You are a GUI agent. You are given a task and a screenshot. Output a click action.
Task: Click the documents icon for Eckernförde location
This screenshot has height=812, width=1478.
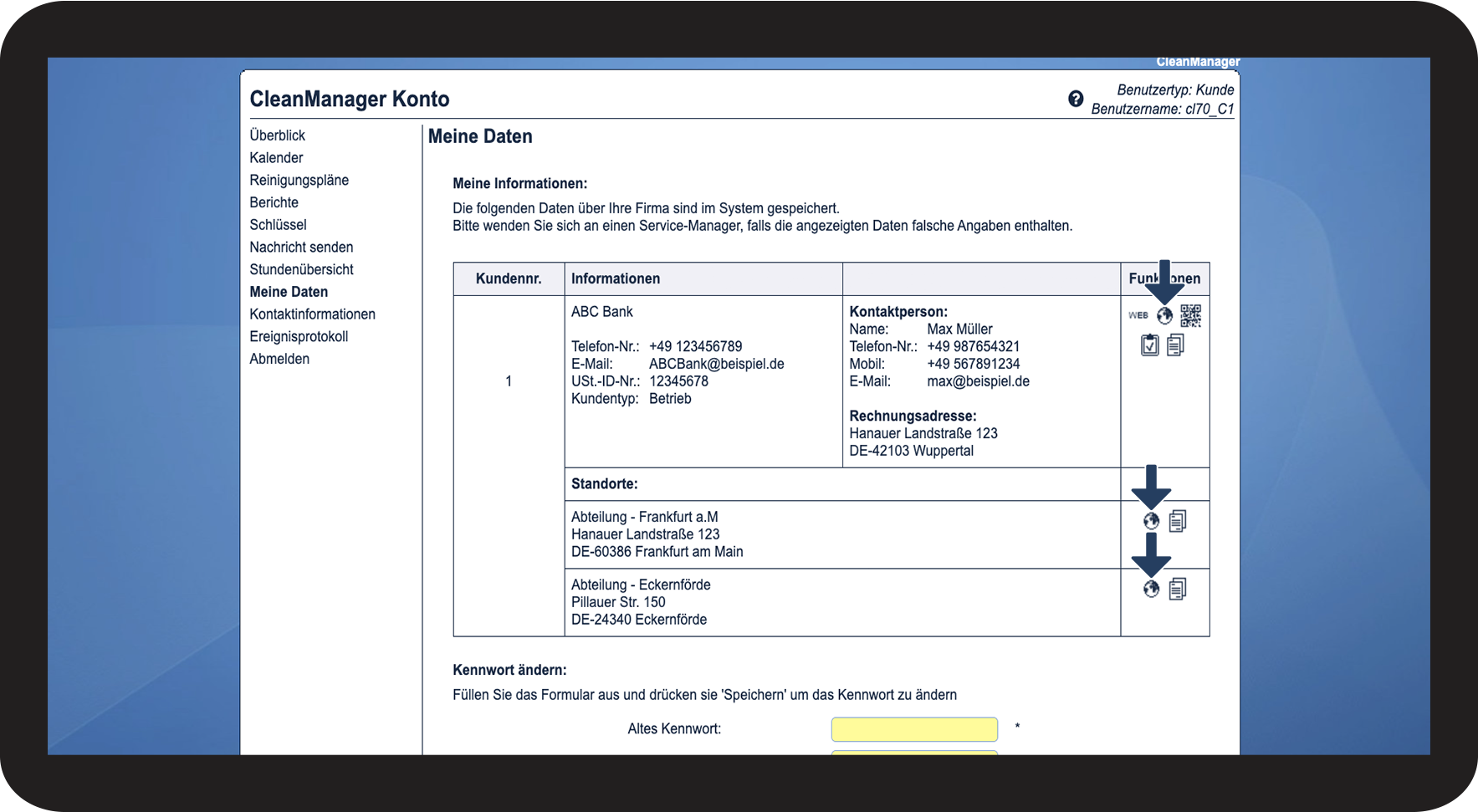1178,589
